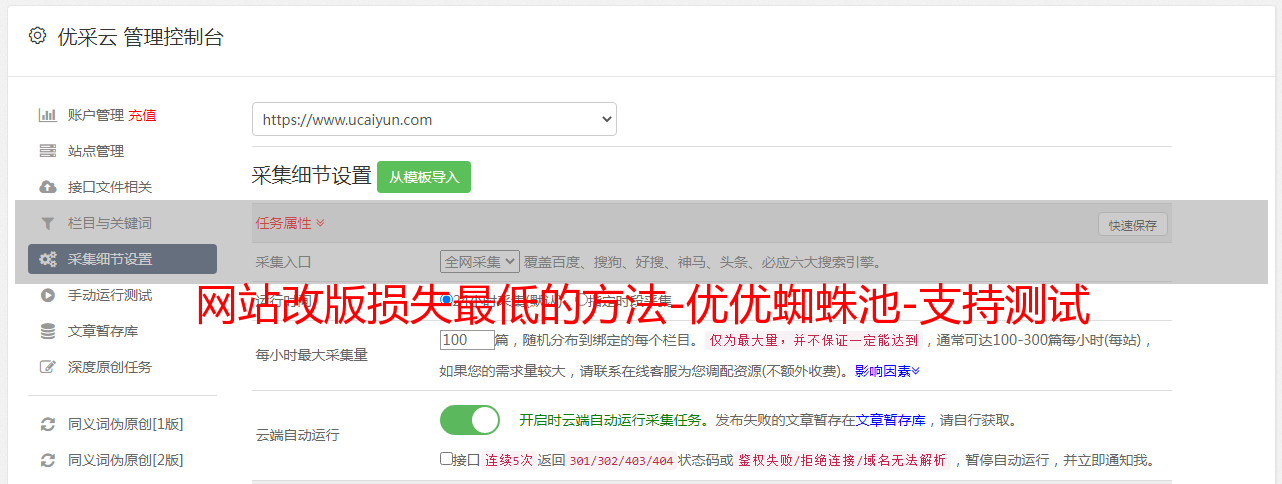Image resolution: width=1282 pixels, height=484 pixels.
Task: Open 文章暂存库 from the sidebar
Action: click(103, 331)
